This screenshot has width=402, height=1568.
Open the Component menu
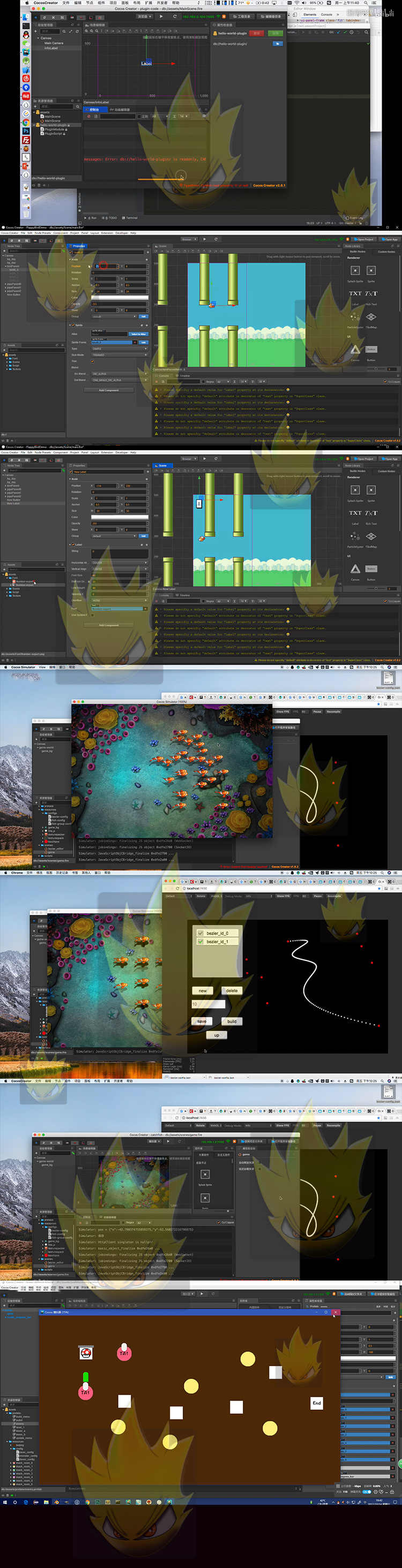(60, 232)
